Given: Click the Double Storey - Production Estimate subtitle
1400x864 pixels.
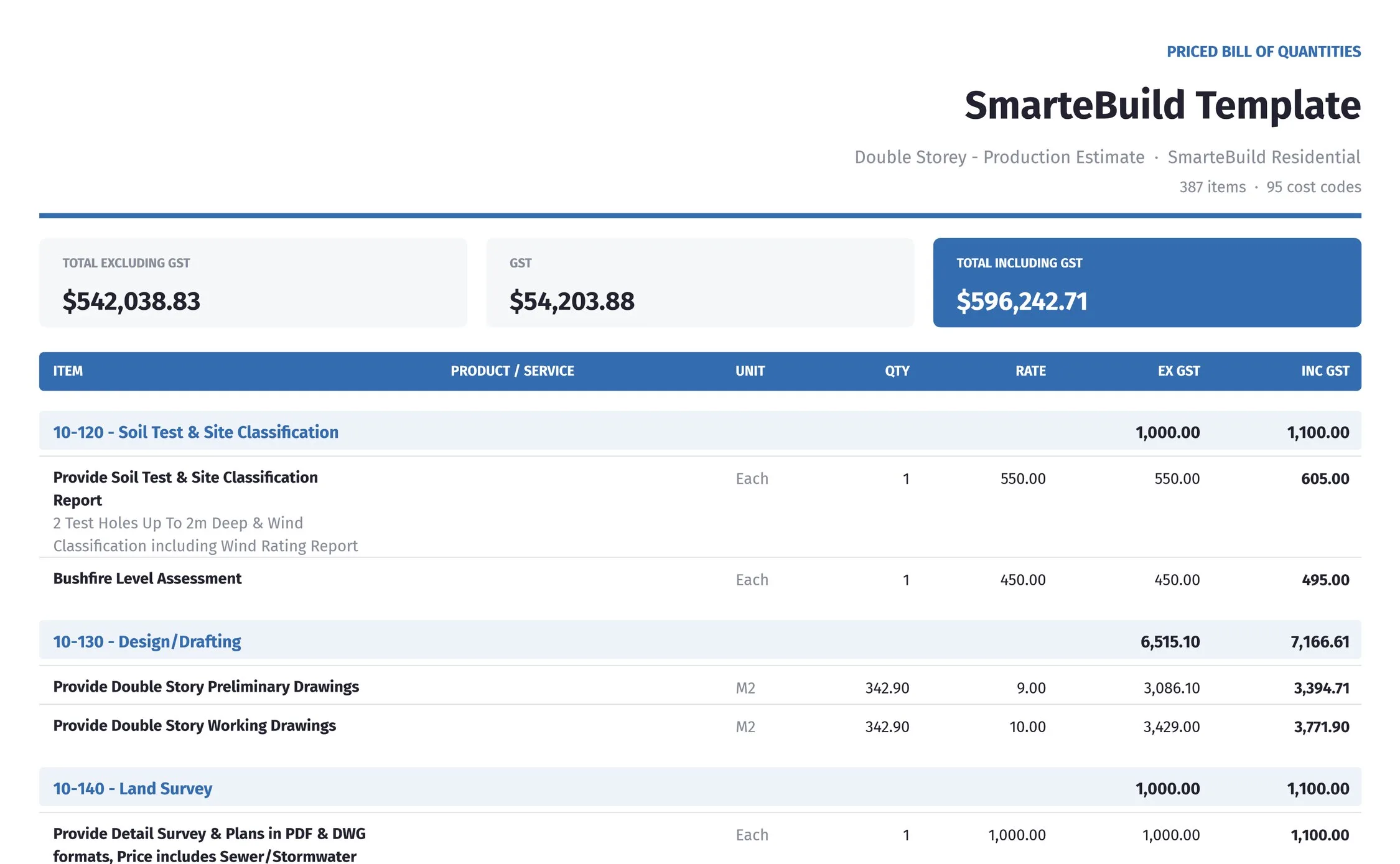Looking at the screenshot, I should [x=999, y=157].
